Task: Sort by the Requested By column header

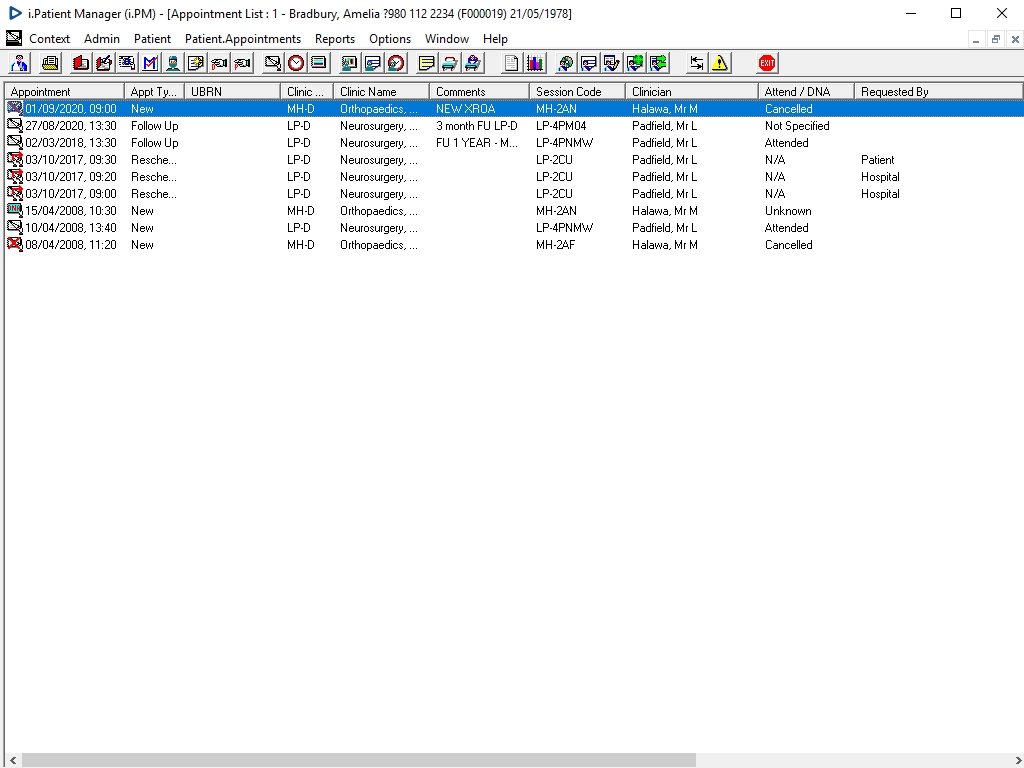Action: coord(938,91)
